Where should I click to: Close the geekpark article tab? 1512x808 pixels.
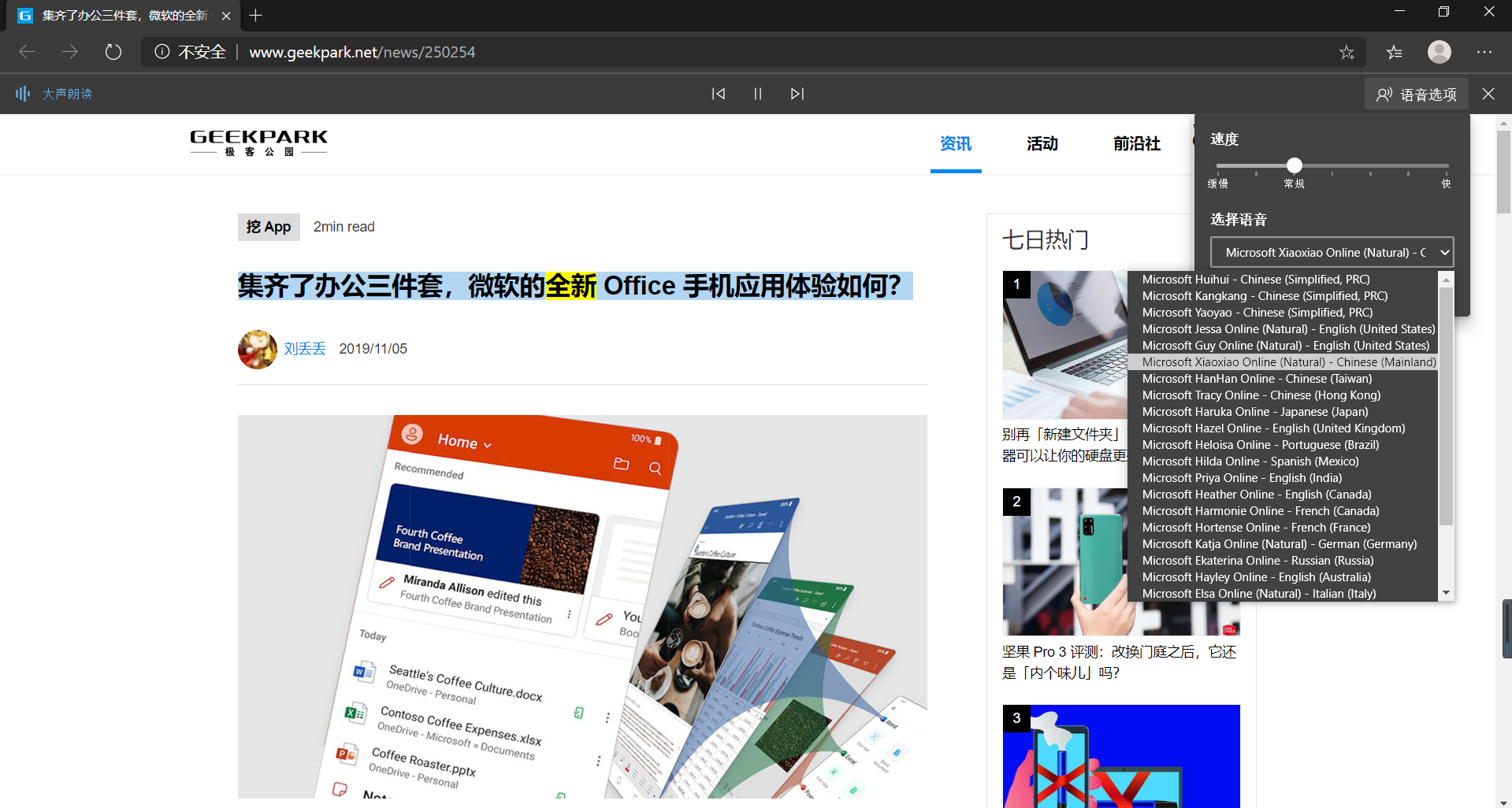click(x=226, y=15)
